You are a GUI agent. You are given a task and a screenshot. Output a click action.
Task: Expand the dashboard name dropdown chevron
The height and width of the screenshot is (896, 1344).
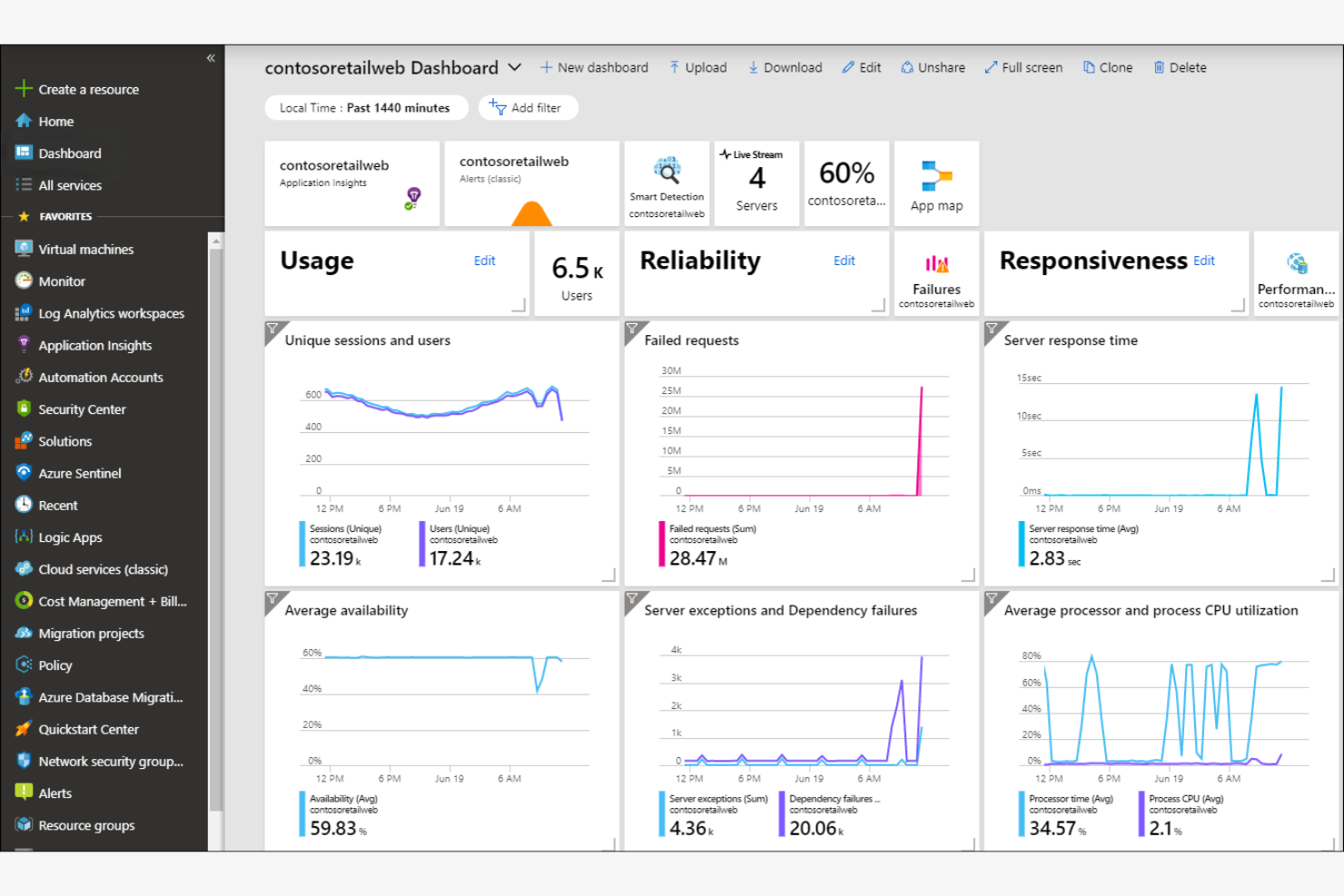click(515, 67)
